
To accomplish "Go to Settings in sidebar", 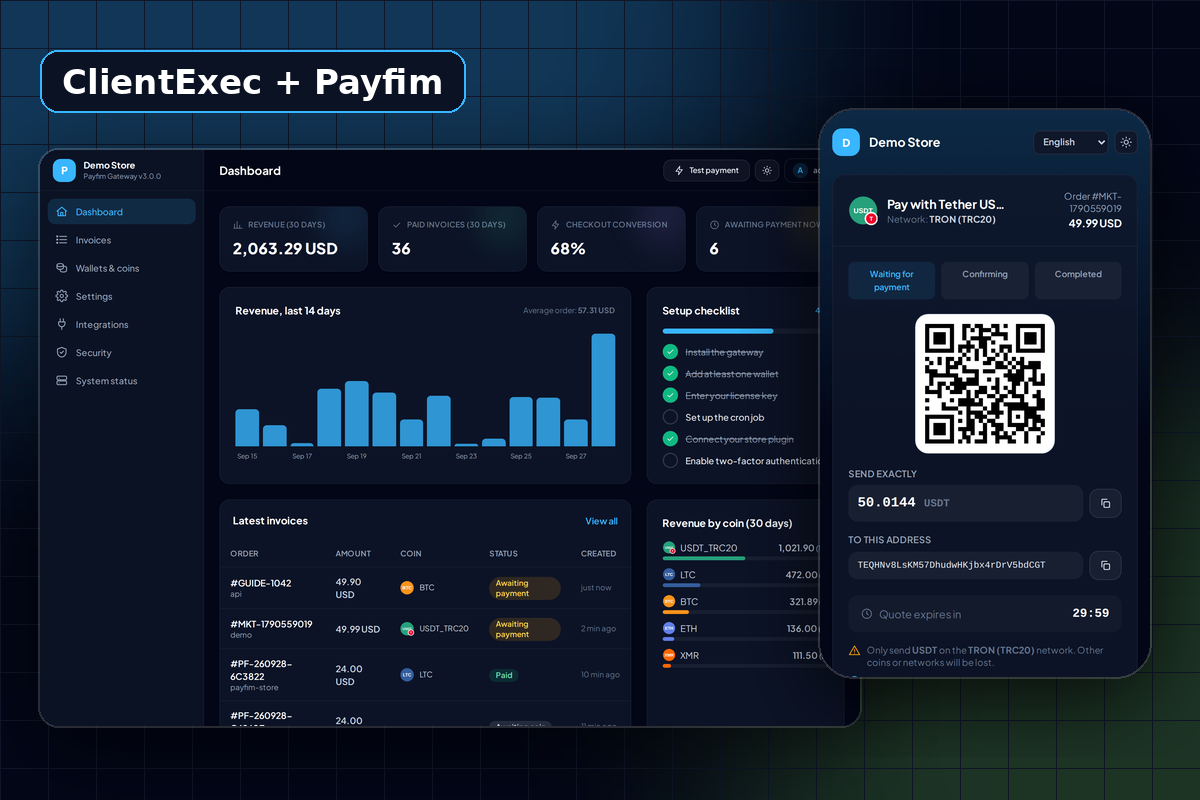I will click(121, 296).
